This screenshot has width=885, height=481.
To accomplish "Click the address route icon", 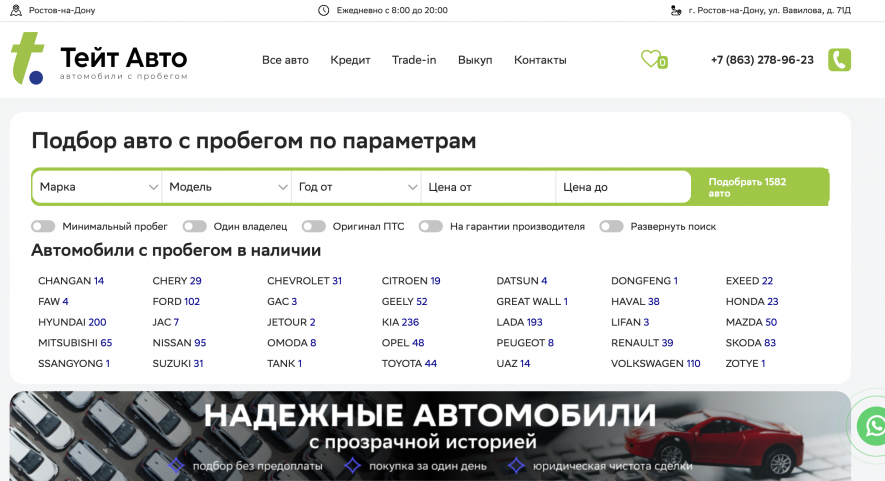I will [676, 10].
